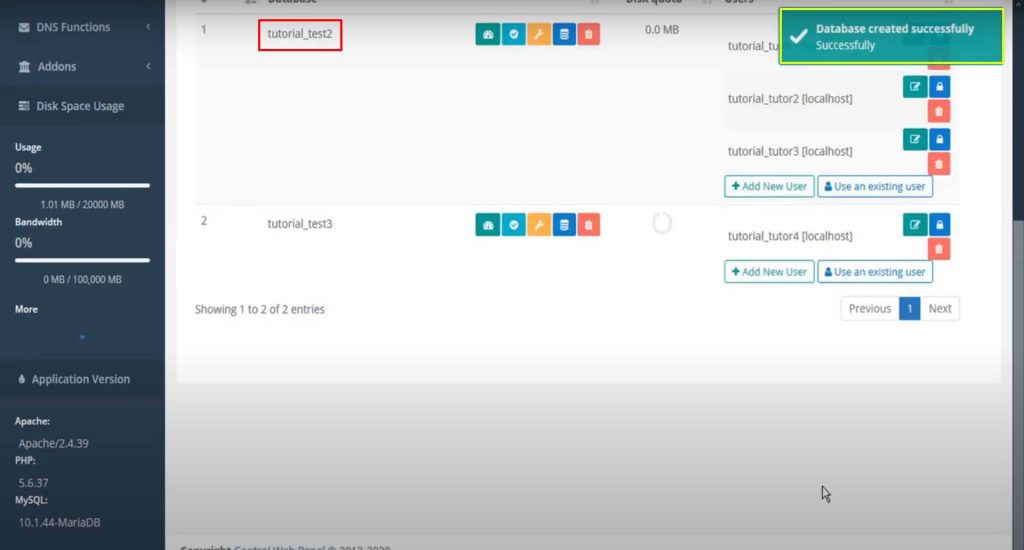The image size is (1024, 550).
Task: Select page 1 in pagination
Action: coord(909,308)
